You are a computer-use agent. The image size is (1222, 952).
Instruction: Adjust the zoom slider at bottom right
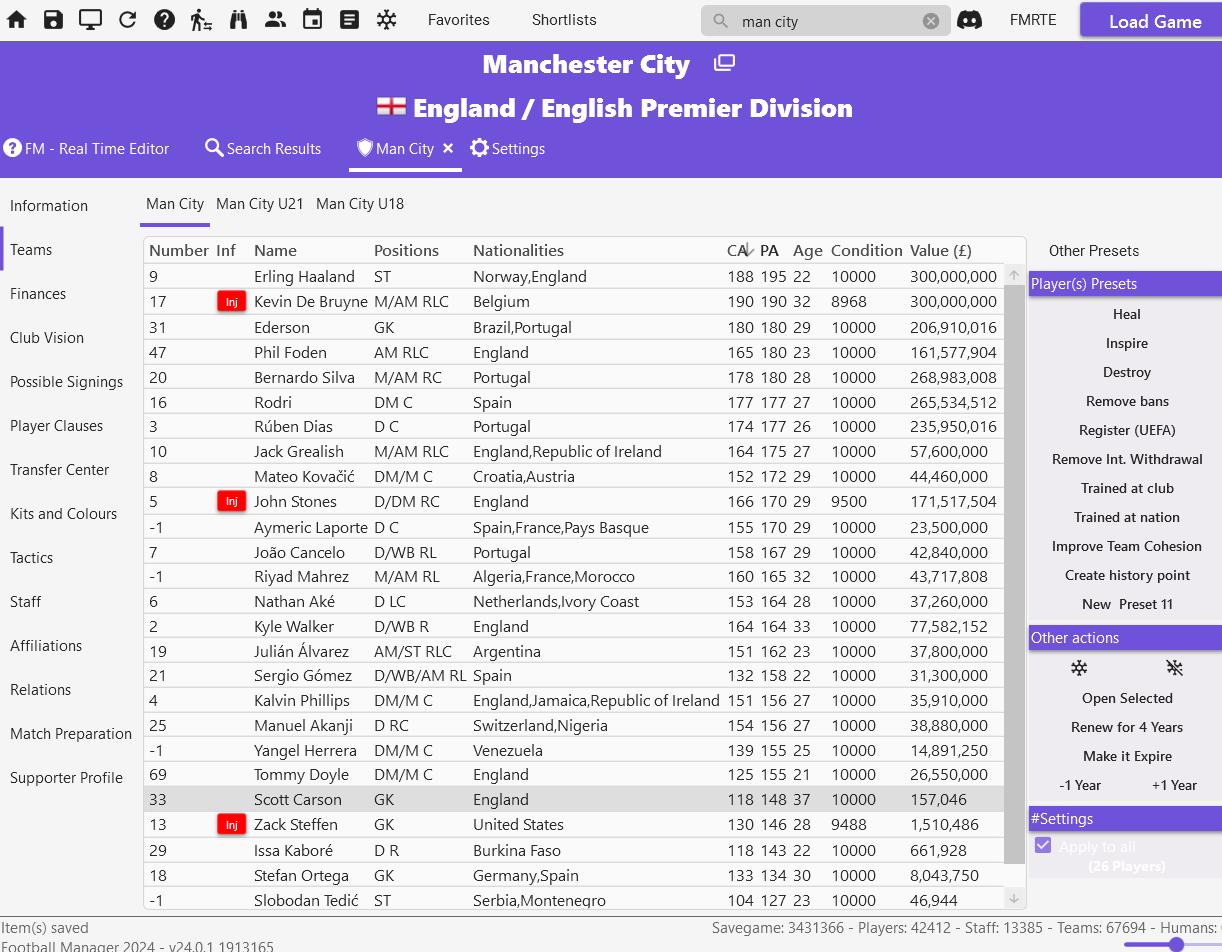click(1177, 944)
